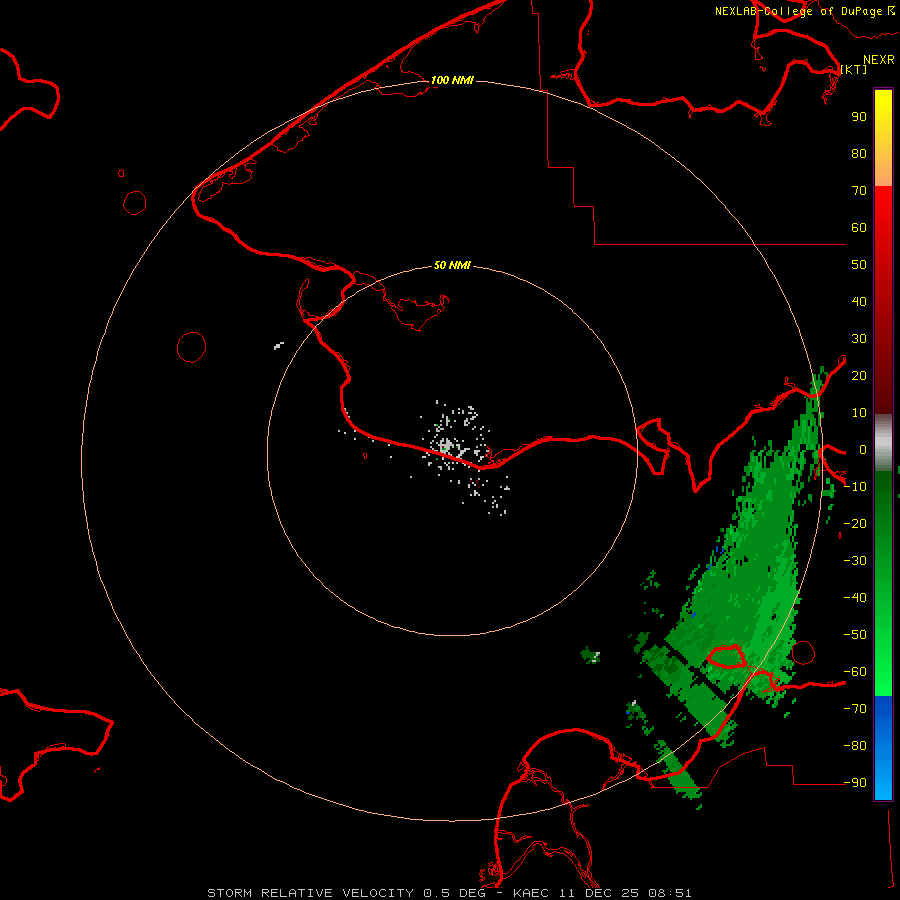Select the -10 value on velocity scale

click(855, 487)
